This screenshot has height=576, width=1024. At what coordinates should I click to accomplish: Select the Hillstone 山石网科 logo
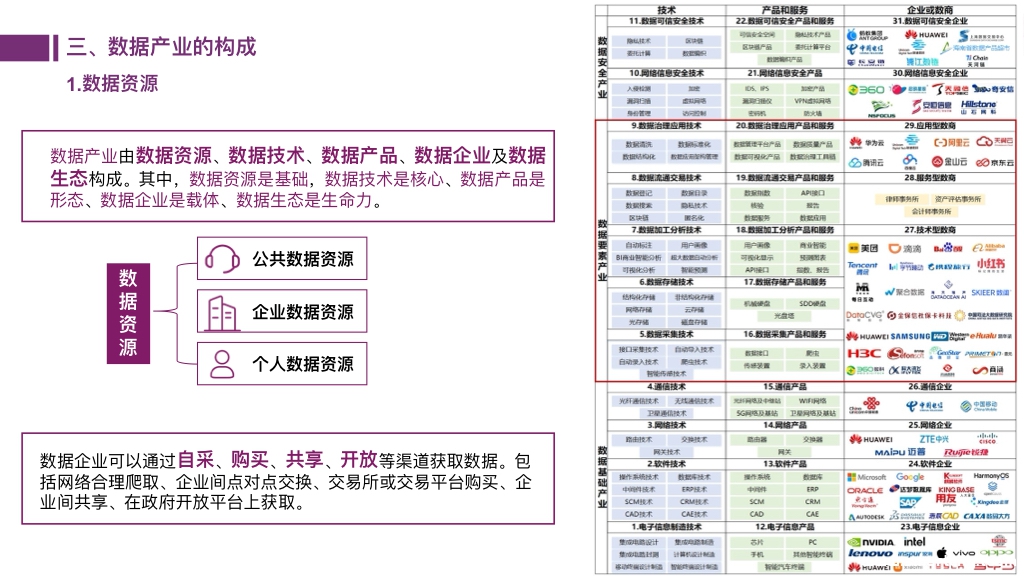pos(978,106)
